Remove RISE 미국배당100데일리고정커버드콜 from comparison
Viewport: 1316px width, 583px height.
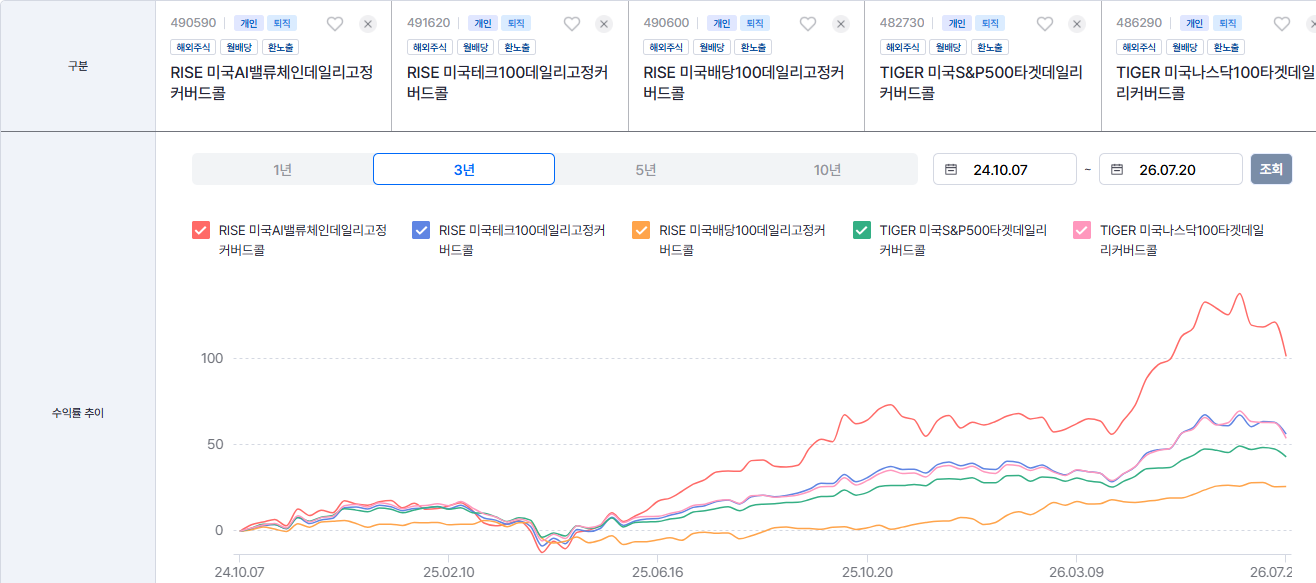point(841,24)
